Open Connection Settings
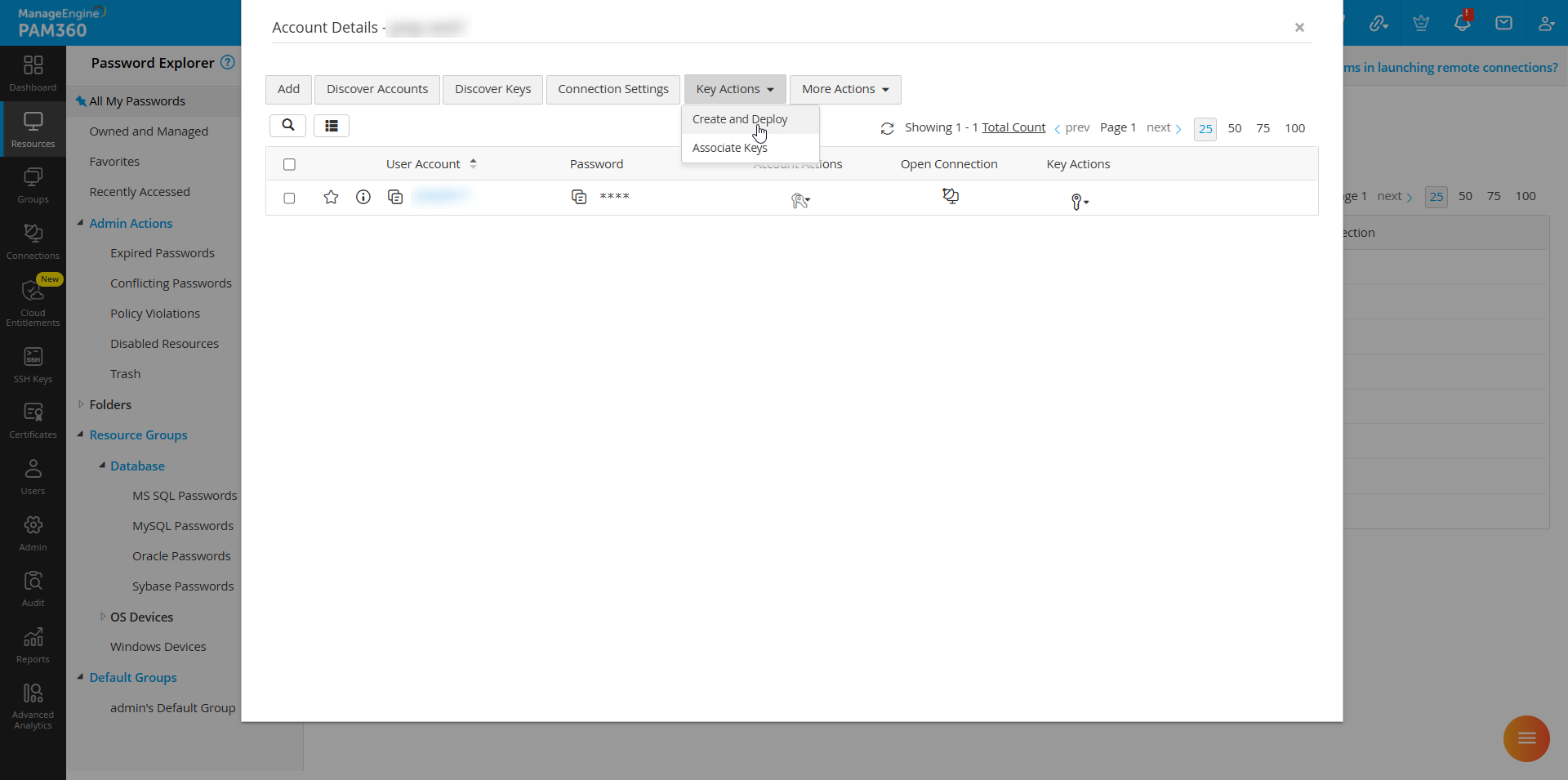 click(x=612, y=89)
